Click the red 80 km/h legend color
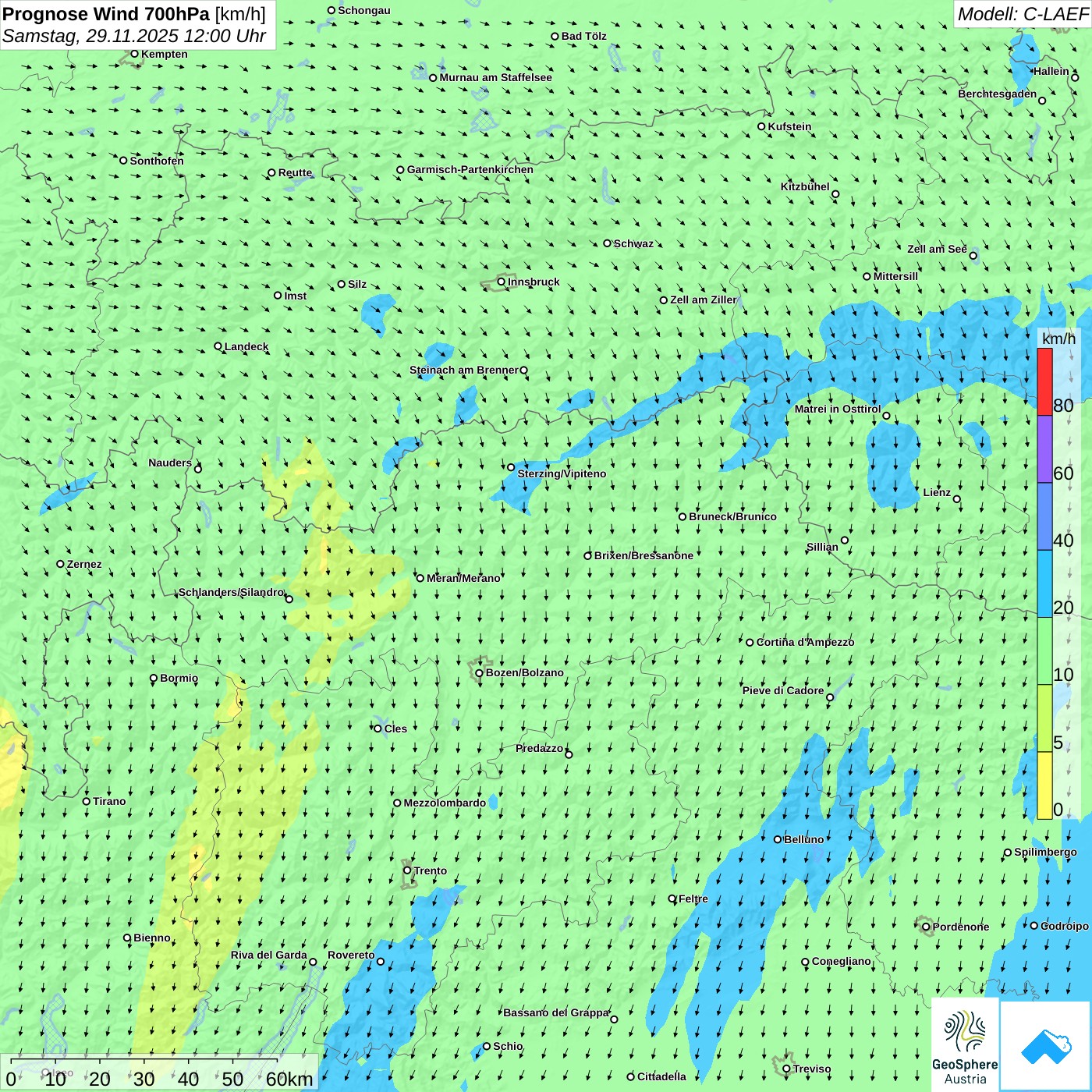 point(1044,382)
